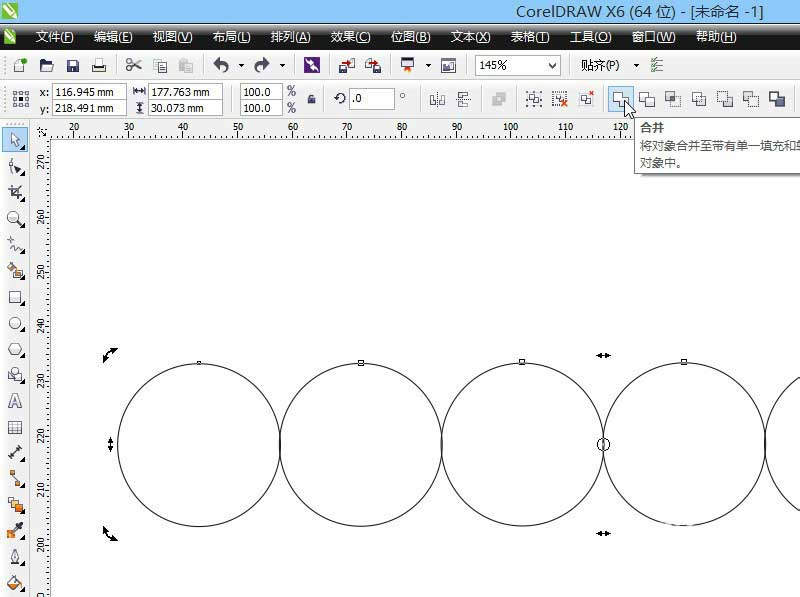Click the Copy icon
Screen dimensions: 800x597
tap(160, 66)
